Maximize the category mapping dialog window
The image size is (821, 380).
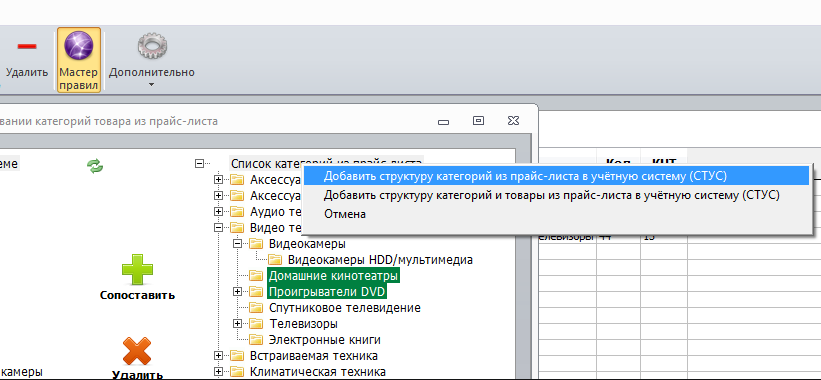[x=479, y=121]
